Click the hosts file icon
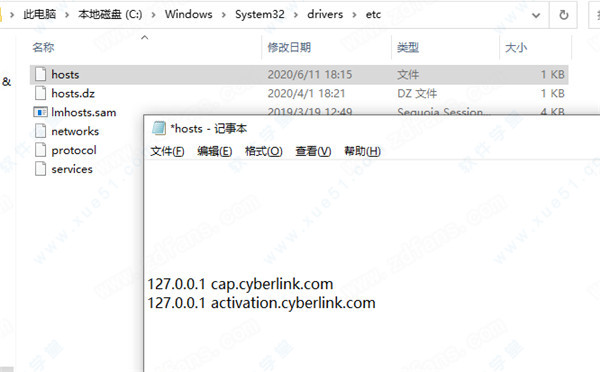This screenshot has width=600, height=372. pos(40,74)
